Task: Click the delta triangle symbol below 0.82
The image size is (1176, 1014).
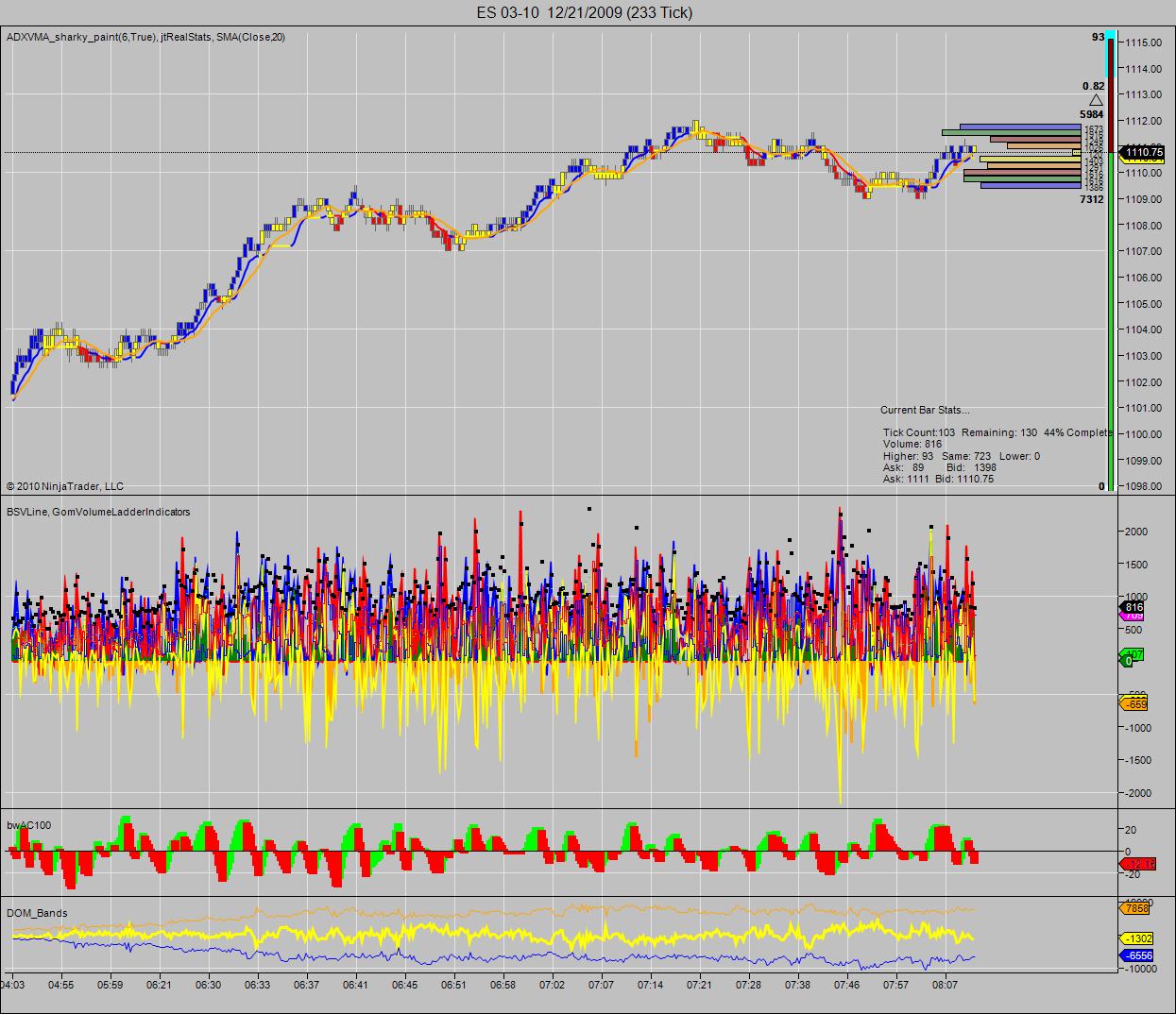Action: [1096, 100]
